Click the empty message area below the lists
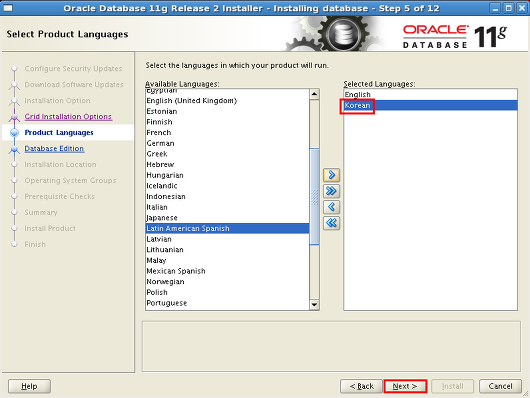Screen dimensions: 530x398 click(331, 346)
